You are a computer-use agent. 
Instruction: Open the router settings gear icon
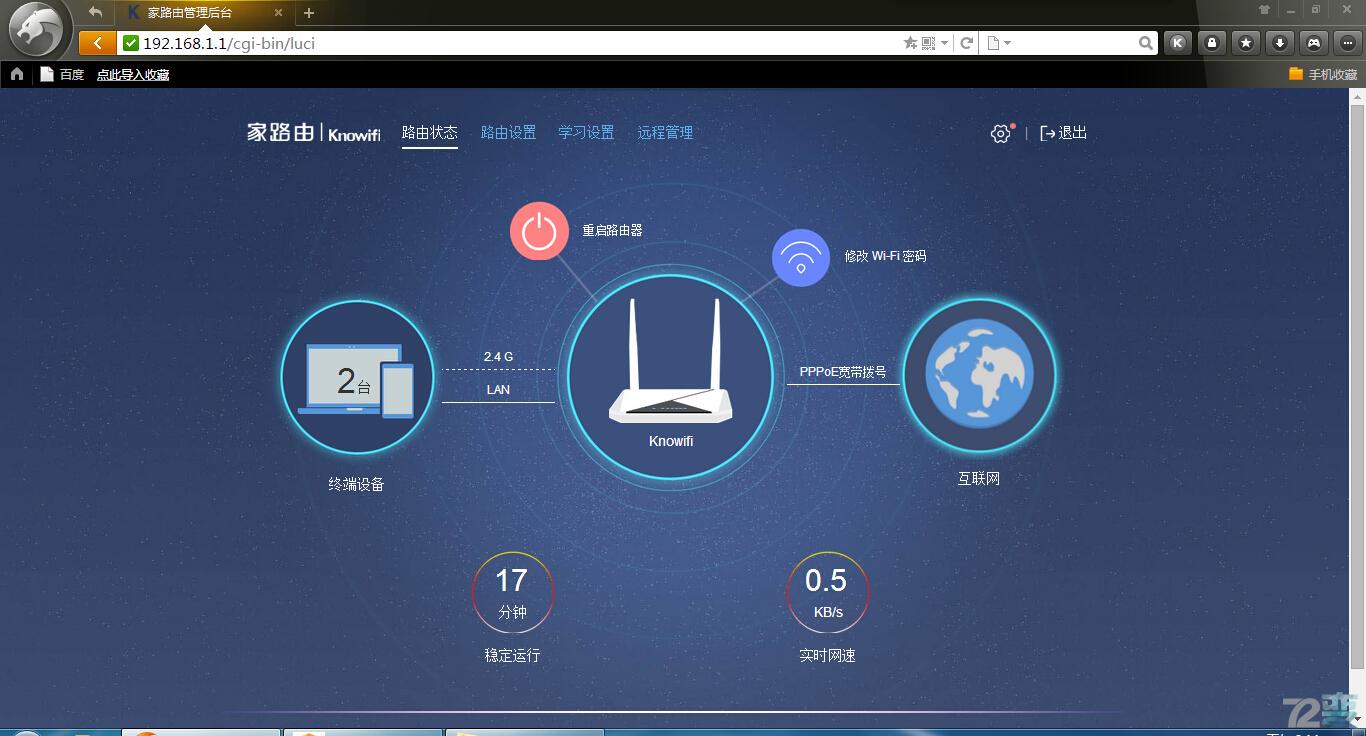[x=999, y=133]
